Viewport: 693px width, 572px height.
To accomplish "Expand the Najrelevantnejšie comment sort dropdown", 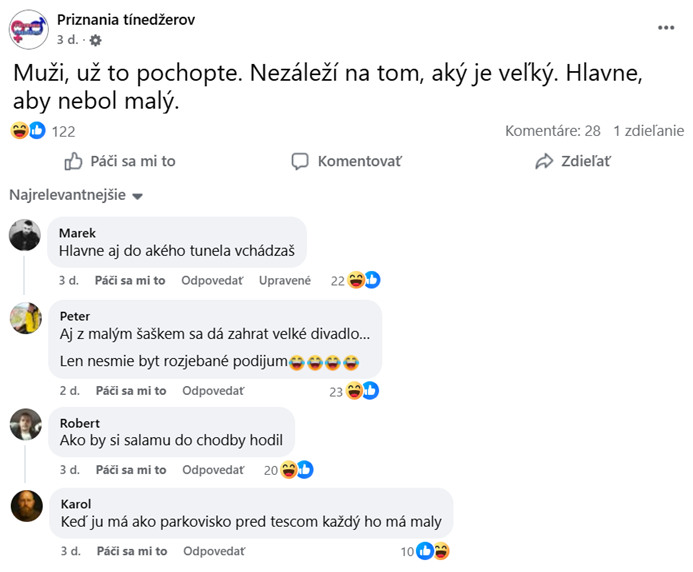I will pos(77,195).
